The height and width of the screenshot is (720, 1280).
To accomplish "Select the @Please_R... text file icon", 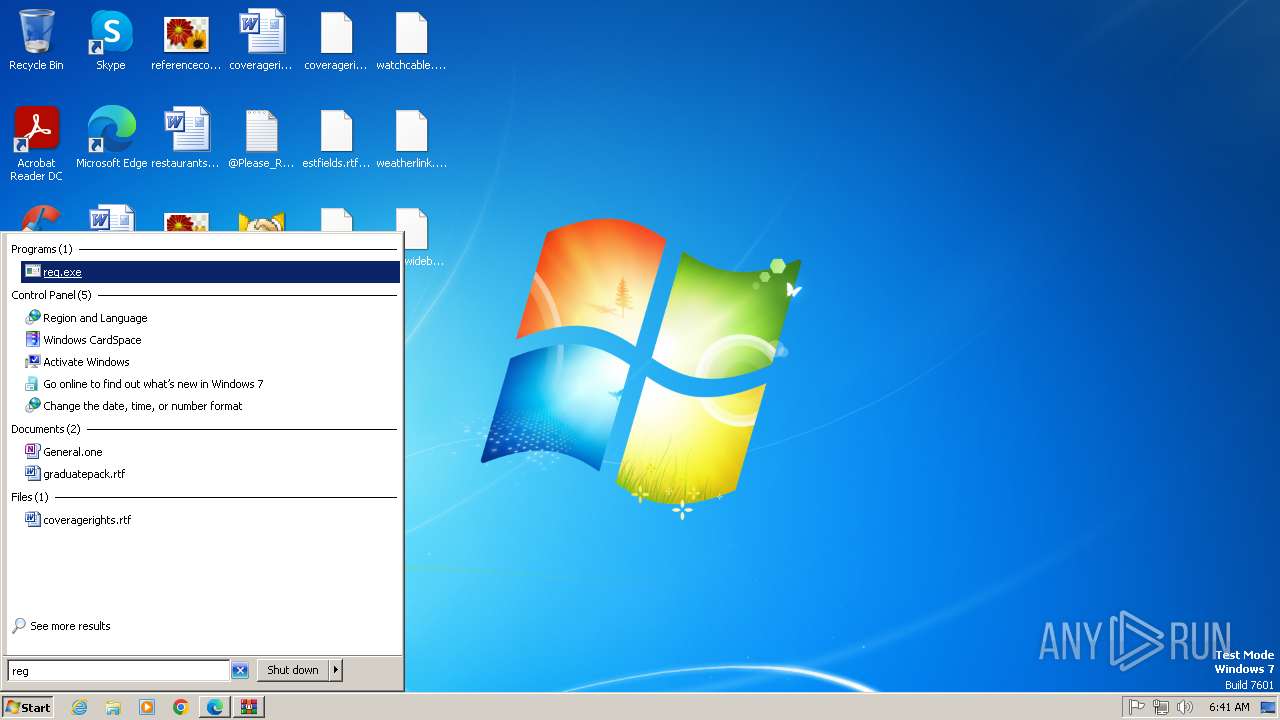I will point(261,139).
